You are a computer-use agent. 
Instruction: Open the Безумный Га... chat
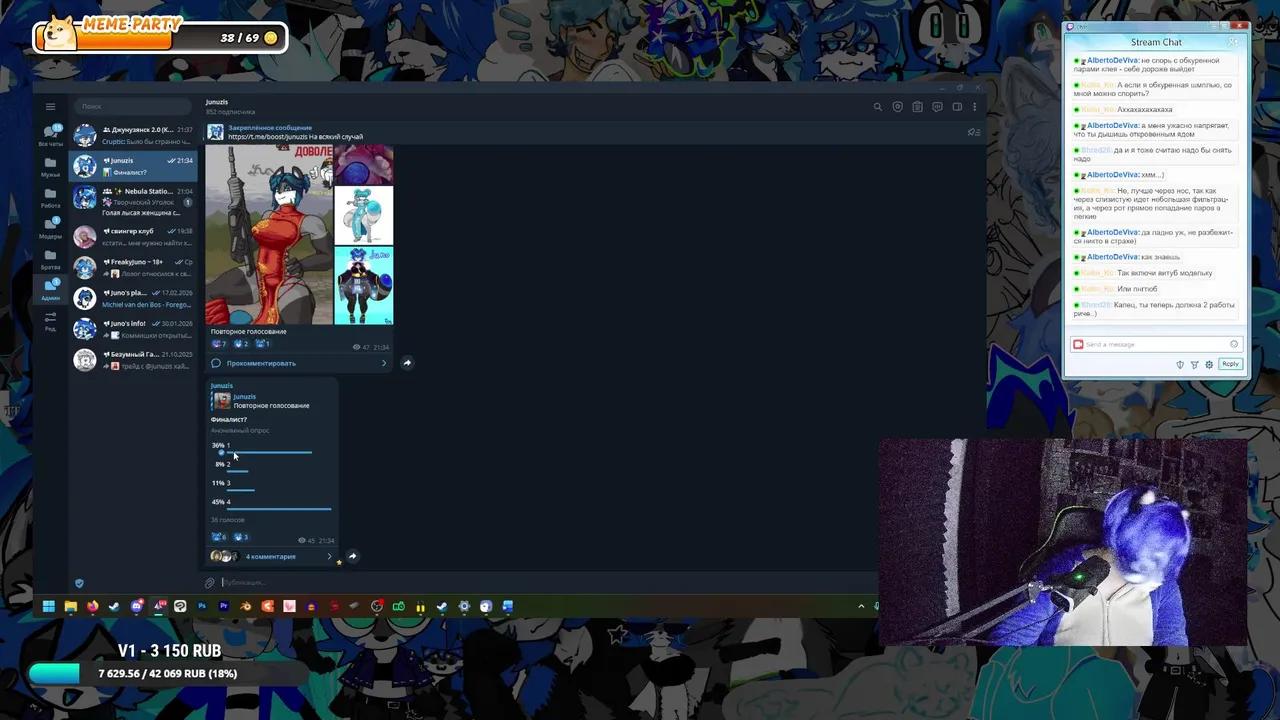point(133,360)
